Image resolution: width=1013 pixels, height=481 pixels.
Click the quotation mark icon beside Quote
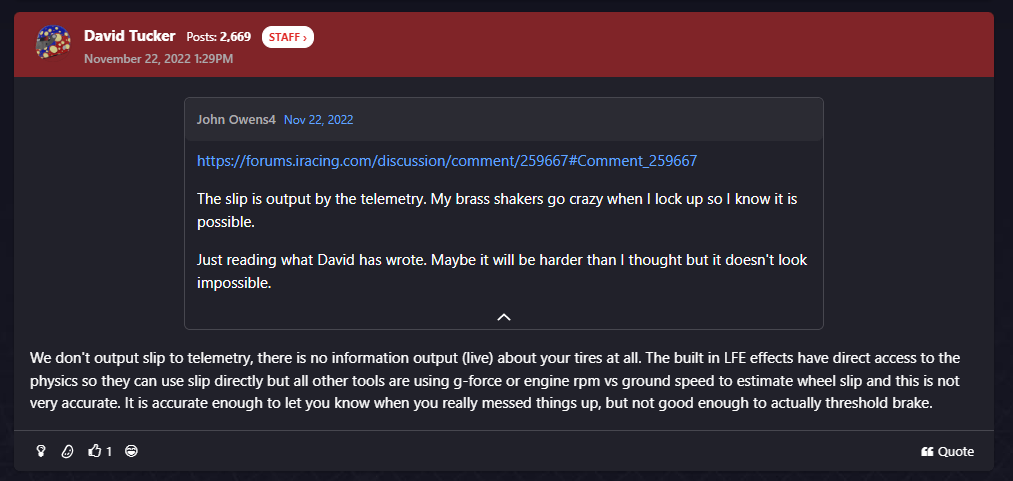pyautogui.click(x=927, y=452)
